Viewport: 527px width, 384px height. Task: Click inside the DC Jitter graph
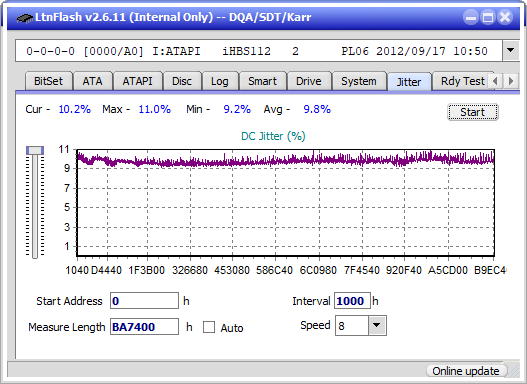tap(285, 203)
